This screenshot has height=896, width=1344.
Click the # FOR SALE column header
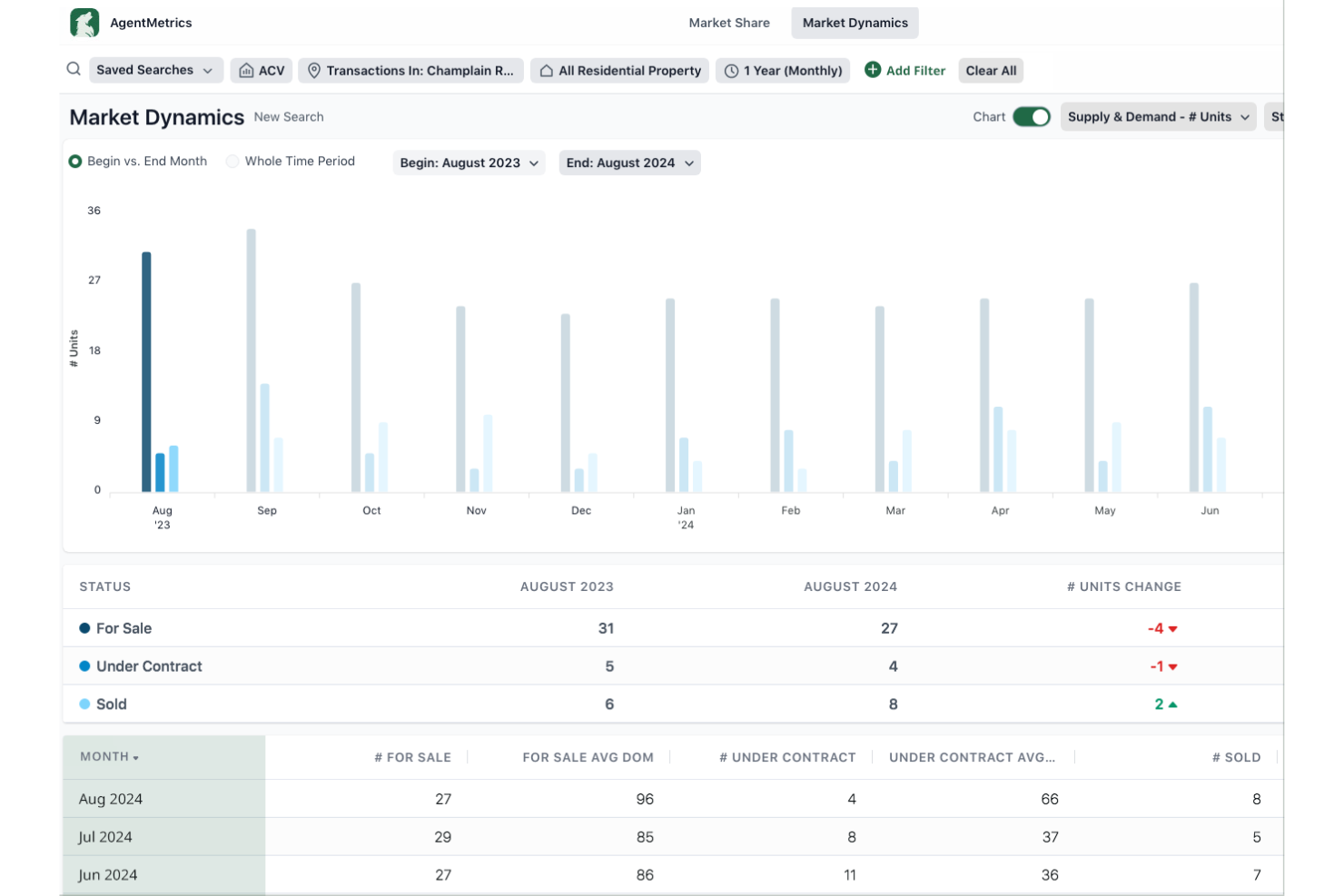click(x=413, y=758)
